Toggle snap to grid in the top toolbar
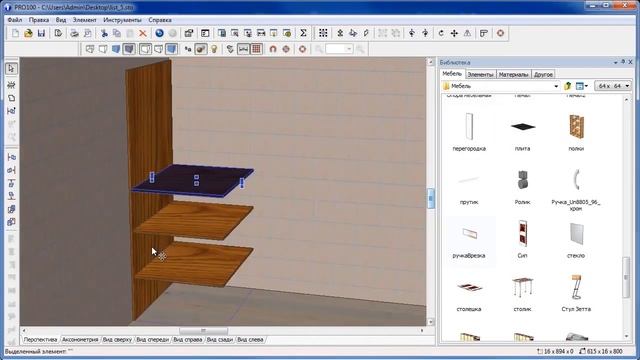Viewport: 640px width, 360px height. click(323, 33)
